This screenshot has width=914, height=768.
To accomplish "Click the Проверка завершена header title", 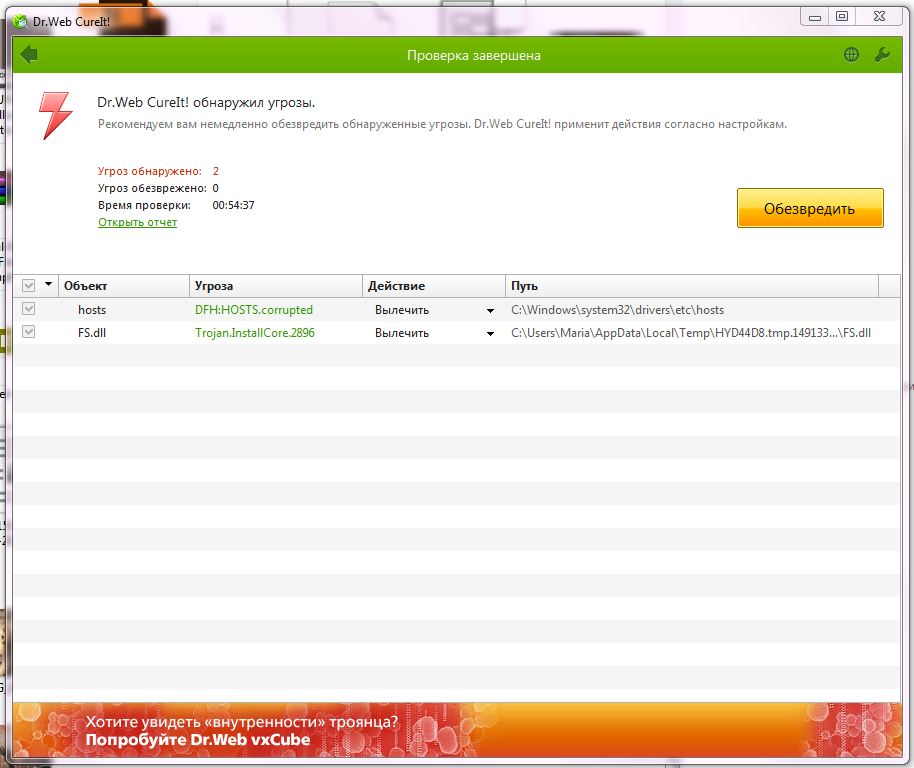I will [474, 55].
